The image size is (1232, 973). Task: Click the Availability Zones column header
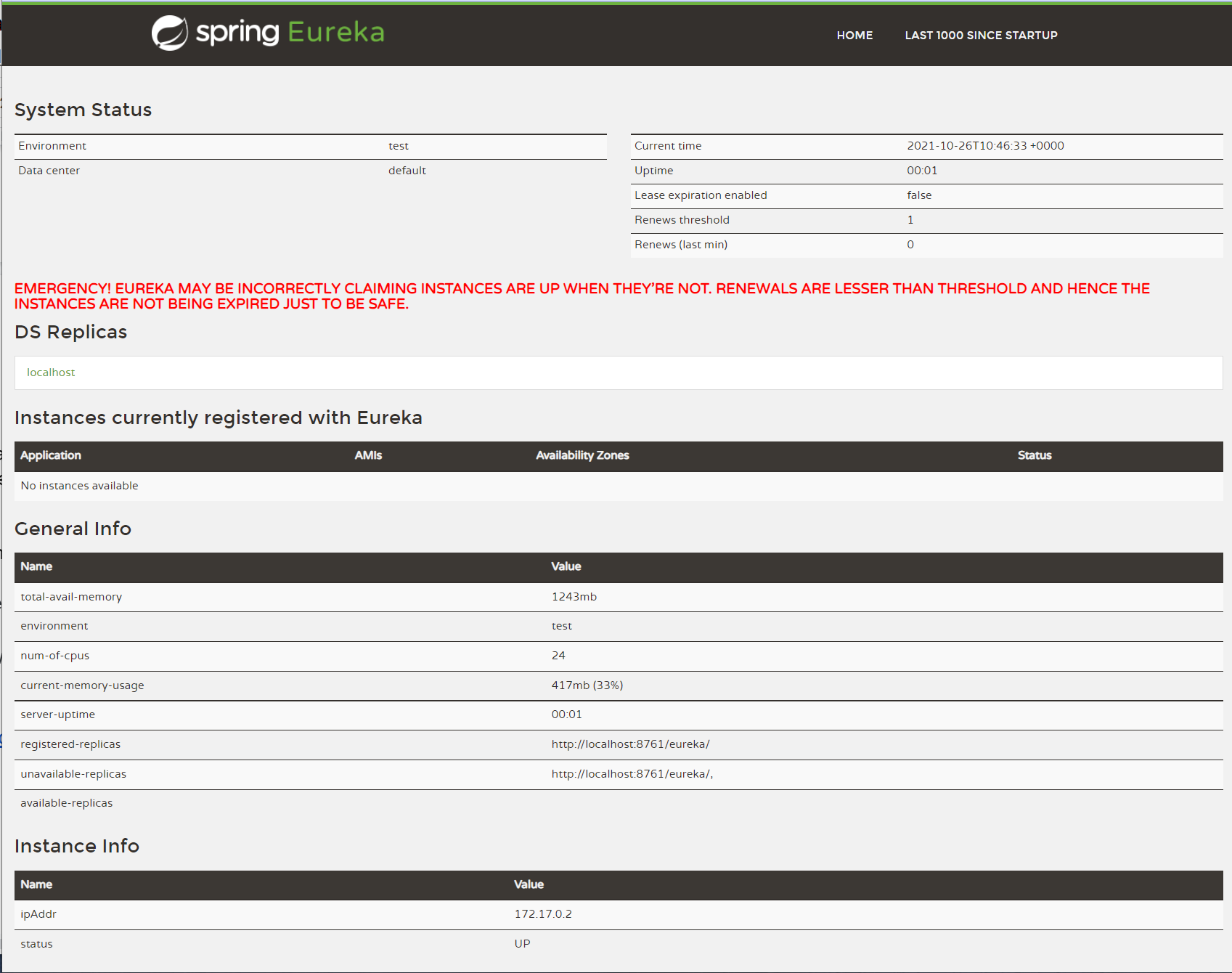(x=582, y=455)
